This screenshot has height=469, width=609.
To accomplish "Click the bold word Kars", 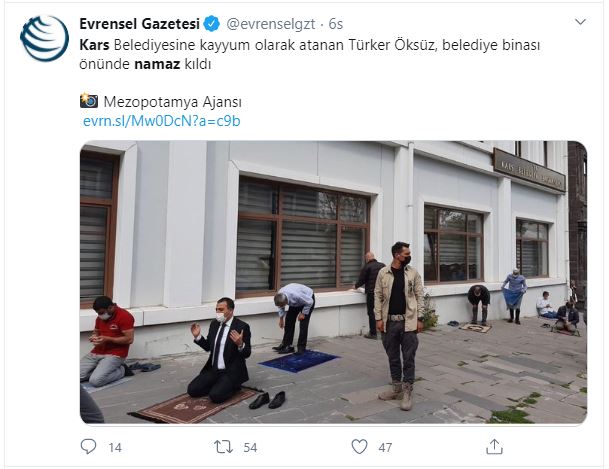I will 94,45.
